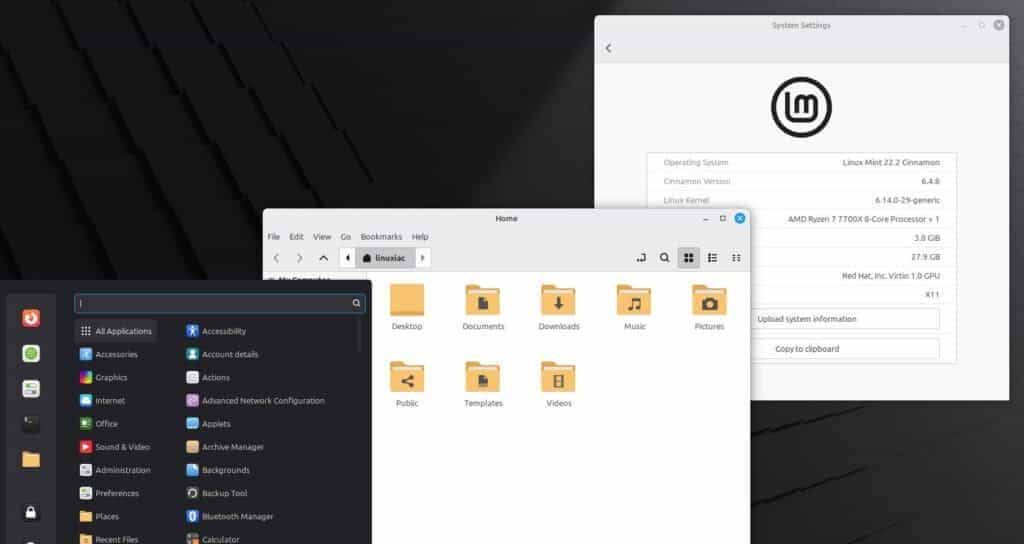Open the Help menu in the Home window

[x=420, y=236]
